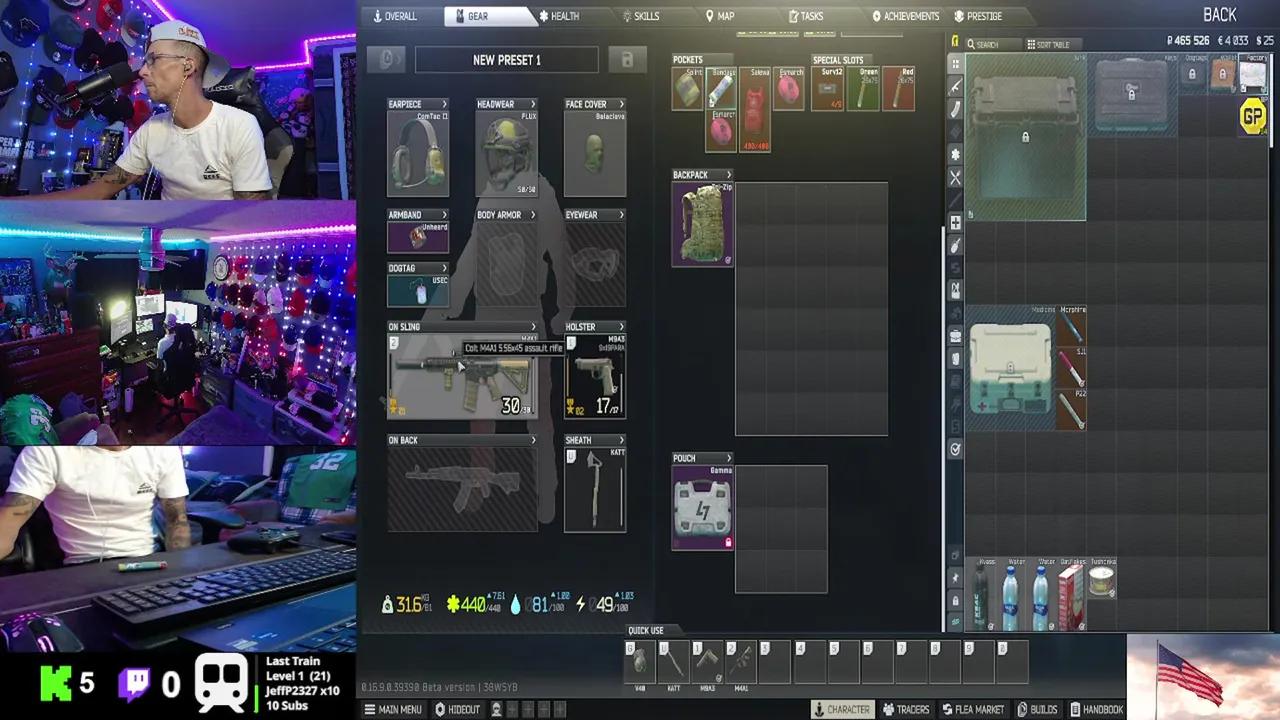The image size is (1280, 720).
Task: Open the Main Menu
Action: point(392,709)
